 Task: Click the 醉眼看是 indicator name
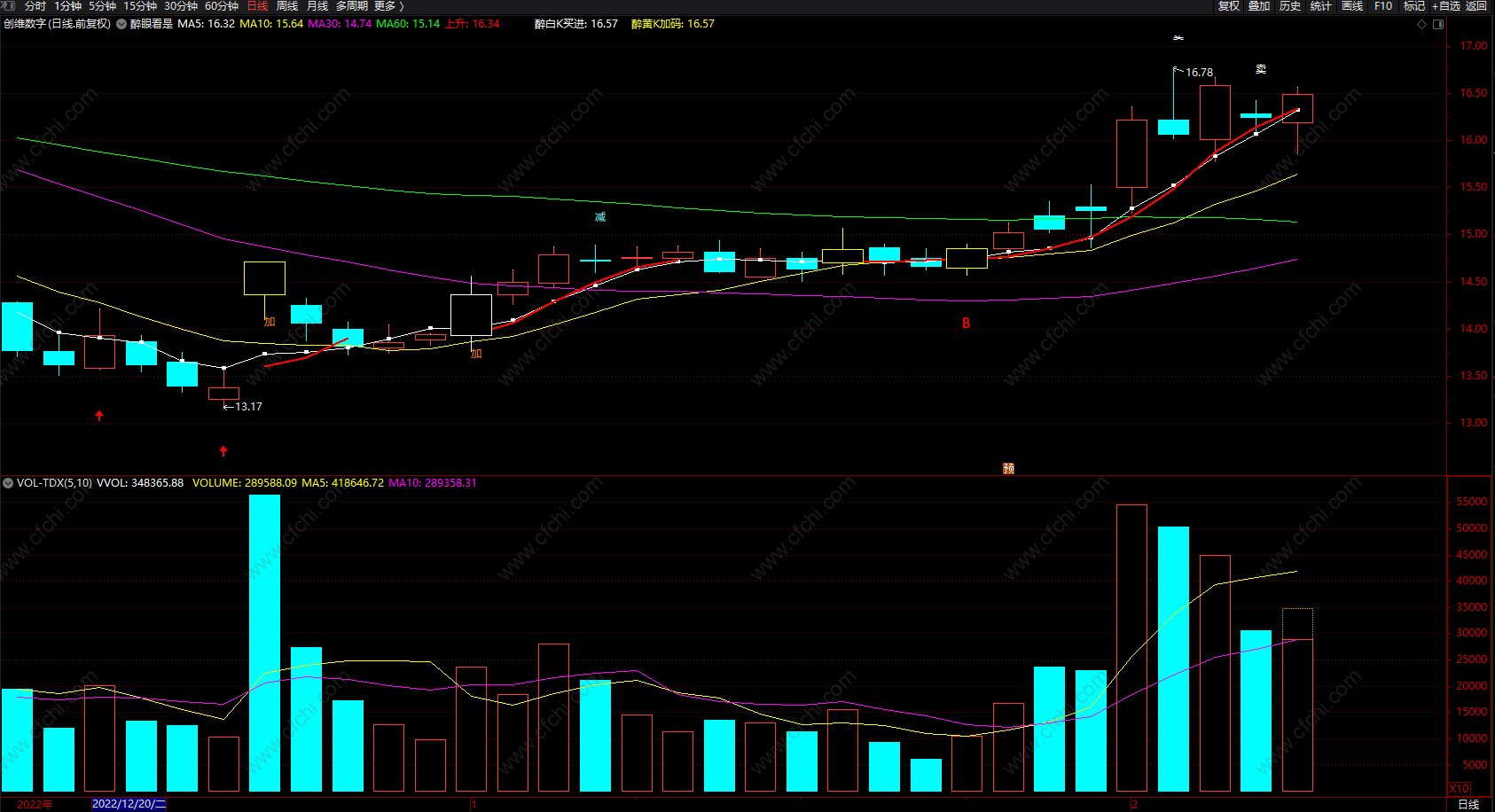point(152,24)
